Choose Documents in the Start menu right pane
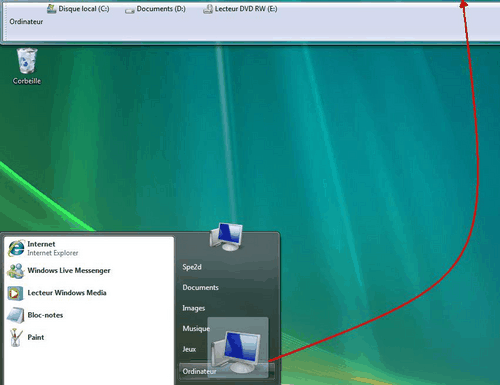500x385 pixels. click(x=201, y=287)
